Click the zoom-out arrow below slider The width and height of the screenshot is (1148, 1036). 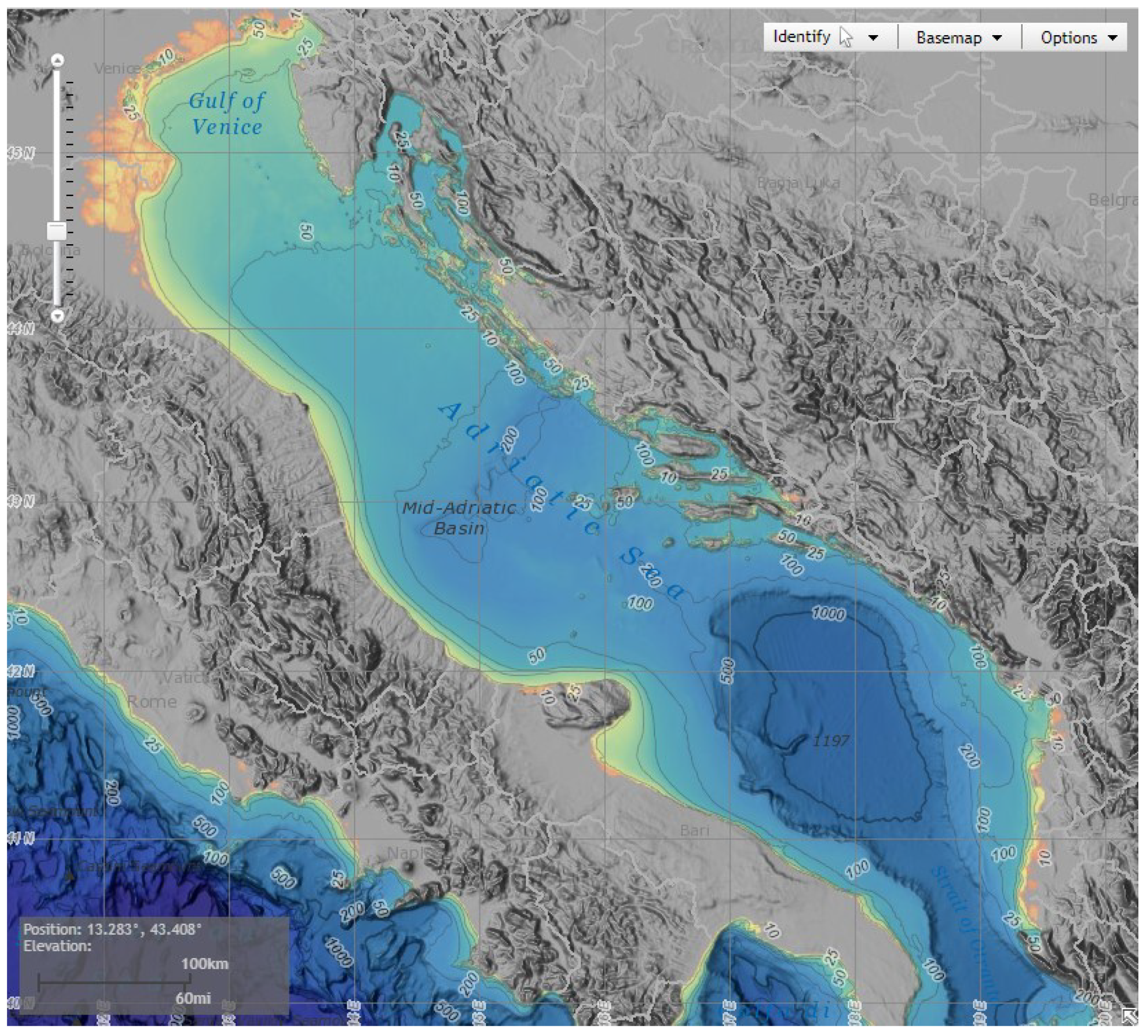click(57, 315)
